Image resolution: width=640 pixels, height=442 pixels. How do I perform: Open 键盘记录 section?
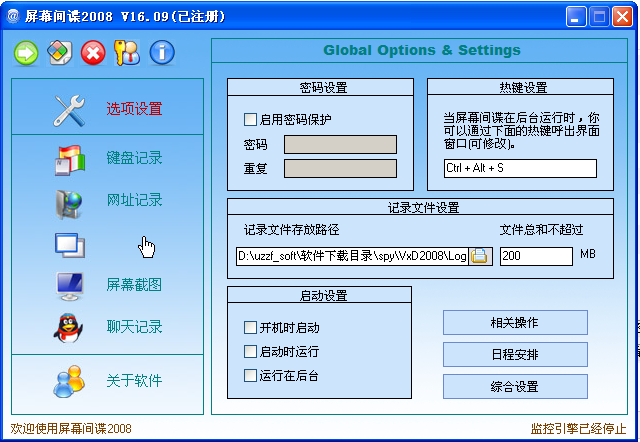coord(134,158)
